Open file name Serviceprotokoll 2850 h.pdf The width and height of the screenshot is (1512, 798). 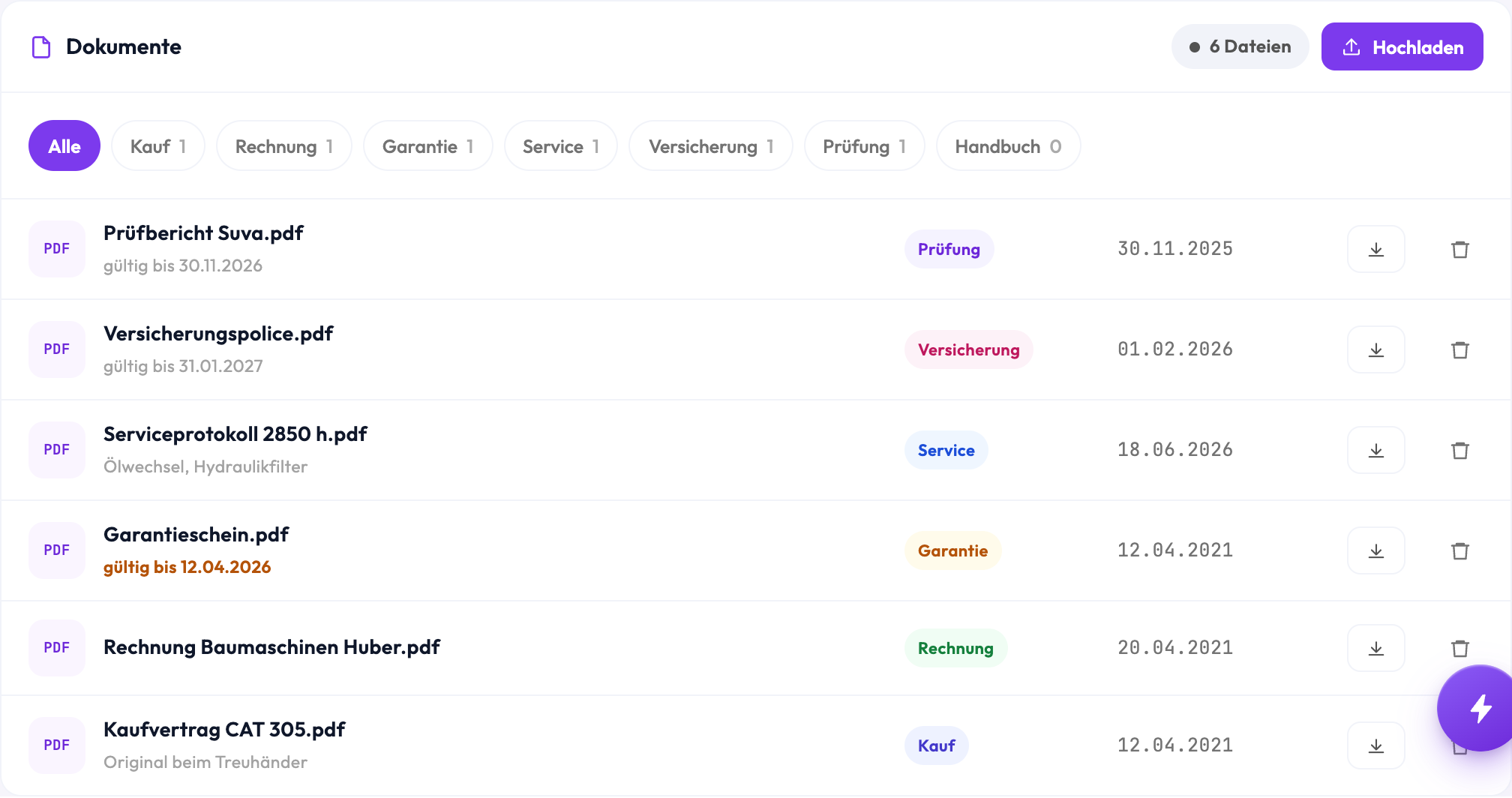(235, 434)
